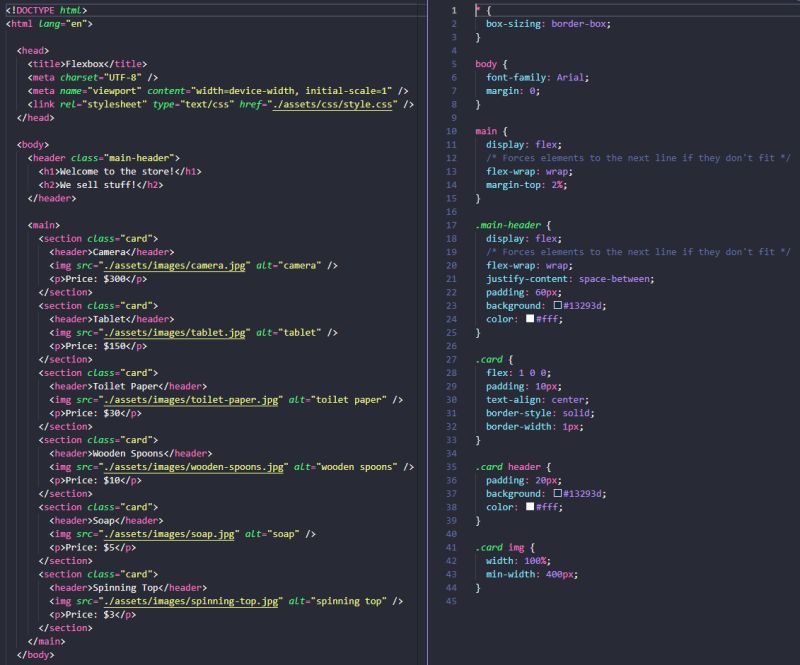
Task: Open the tablet.jpg image path link
Action: coord(174,332)
